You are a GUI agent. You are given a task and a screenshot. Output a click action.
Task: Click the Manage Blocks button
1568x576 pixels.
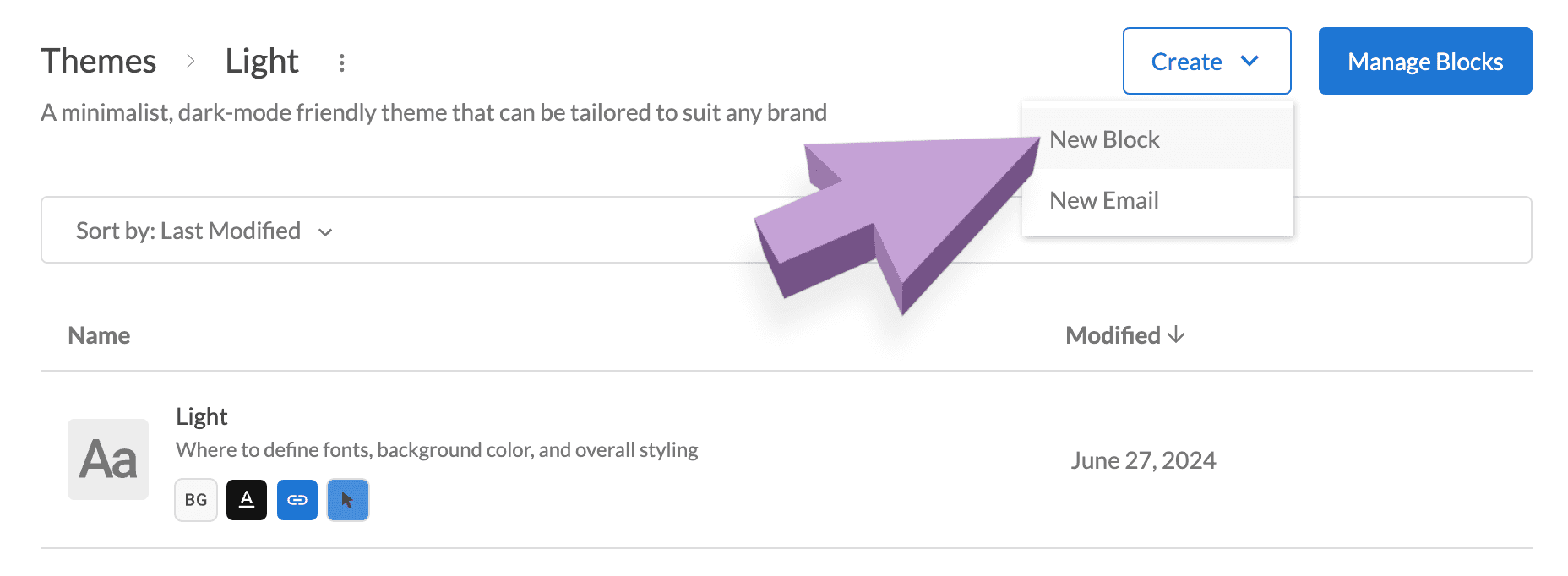[1425, 62]
